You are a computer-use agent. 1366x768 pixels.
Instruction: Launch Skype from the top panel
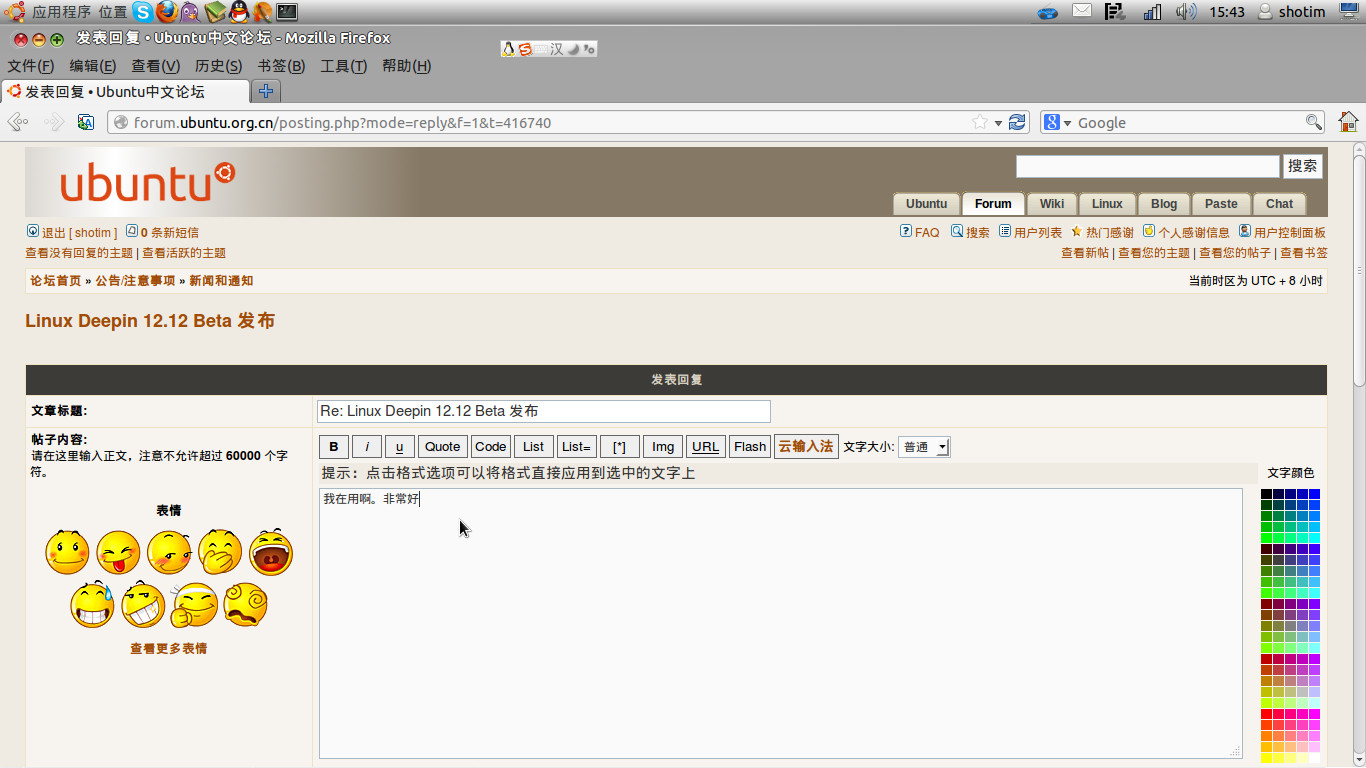143,12
